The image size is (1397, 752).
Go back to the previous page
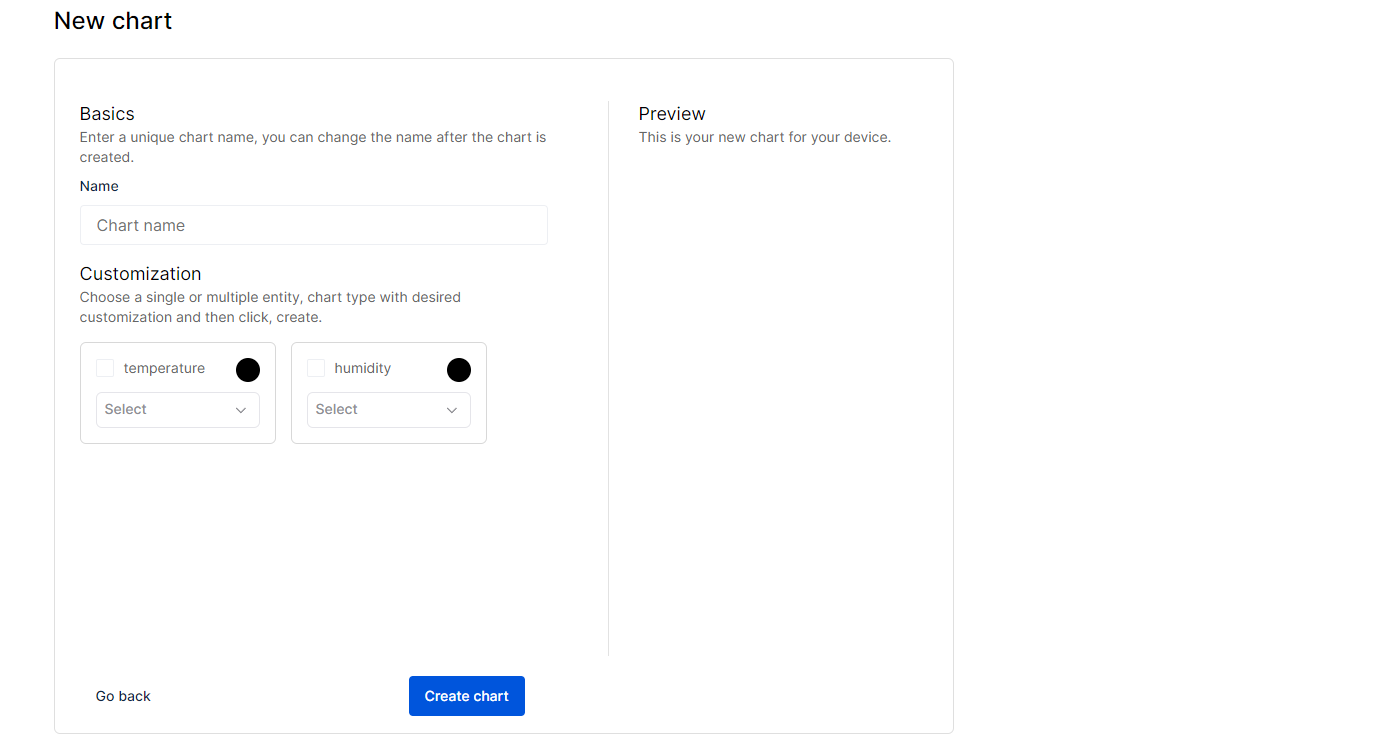pyautogui.click(x=123, y=696)
